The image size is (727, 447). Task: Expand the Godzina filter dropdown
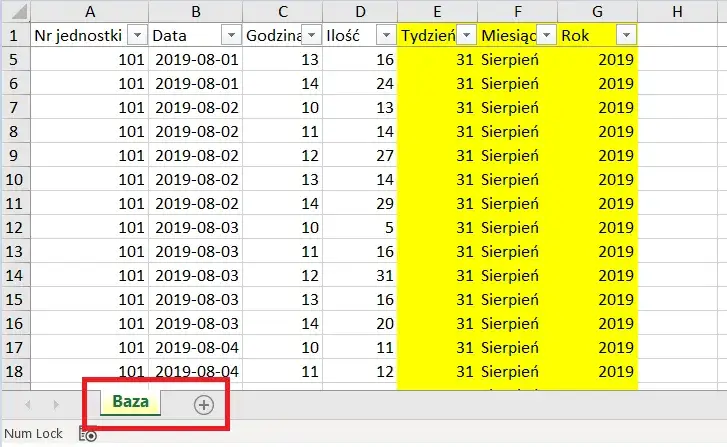(308, 35)
